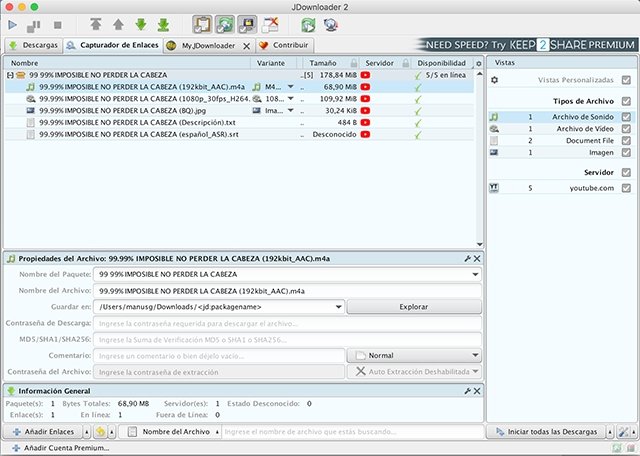Click the globe update toolbar icon
Viewport: 640px width, 456px height.
[x=331, y=25]
